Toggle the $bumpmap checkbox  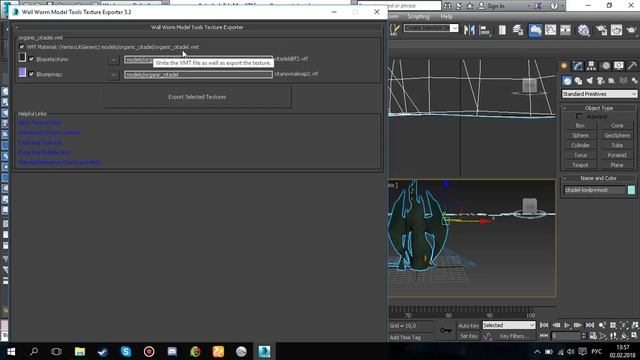pos(31,74)
